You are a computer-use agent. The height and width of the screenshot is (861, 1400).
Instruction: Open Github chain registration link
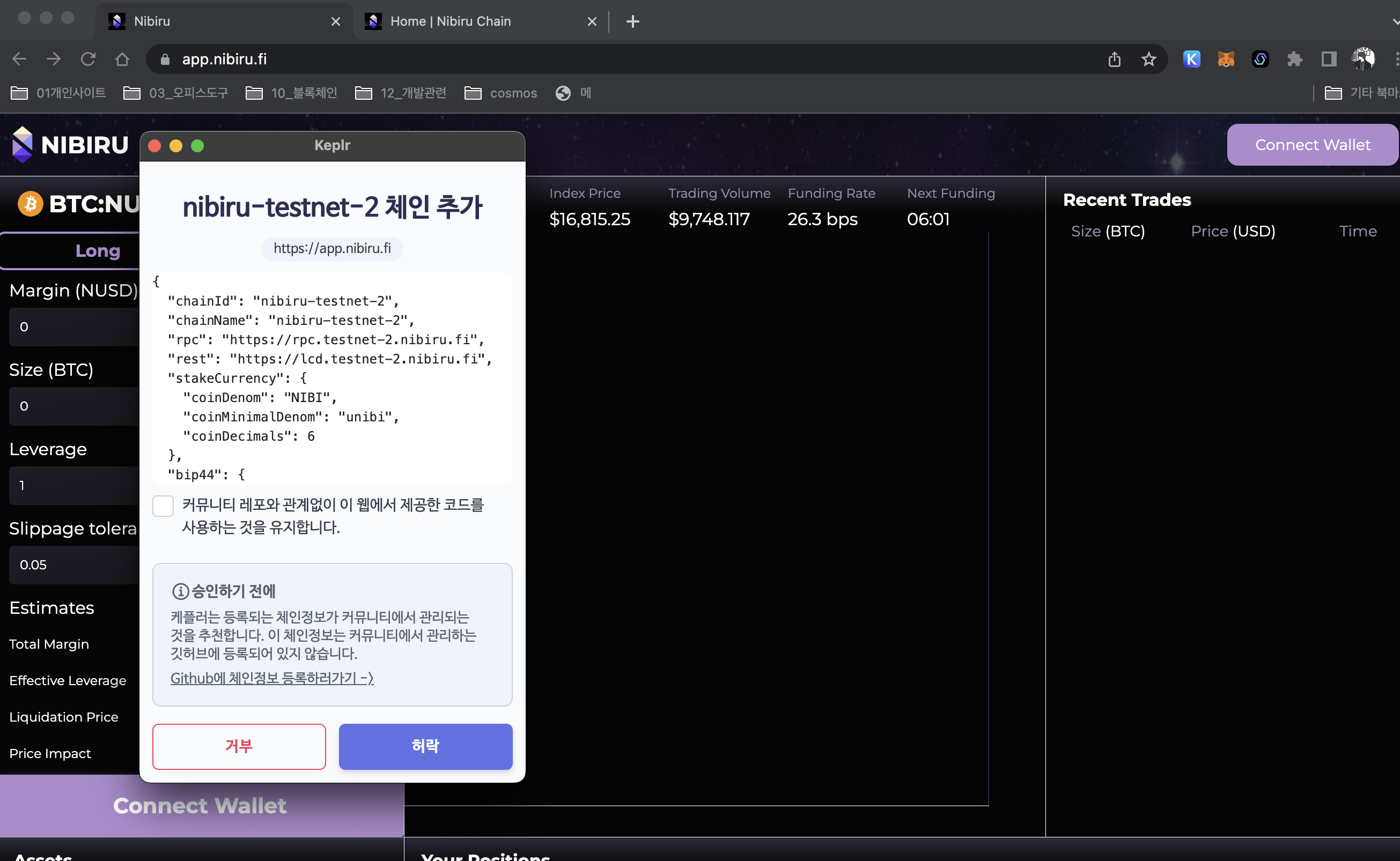tap(271, 678)
